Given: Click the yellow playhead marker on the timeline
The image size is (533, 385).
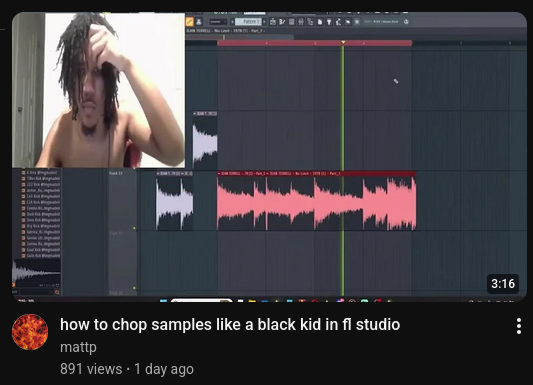Looking at the screenshot, I should point(343,42).
